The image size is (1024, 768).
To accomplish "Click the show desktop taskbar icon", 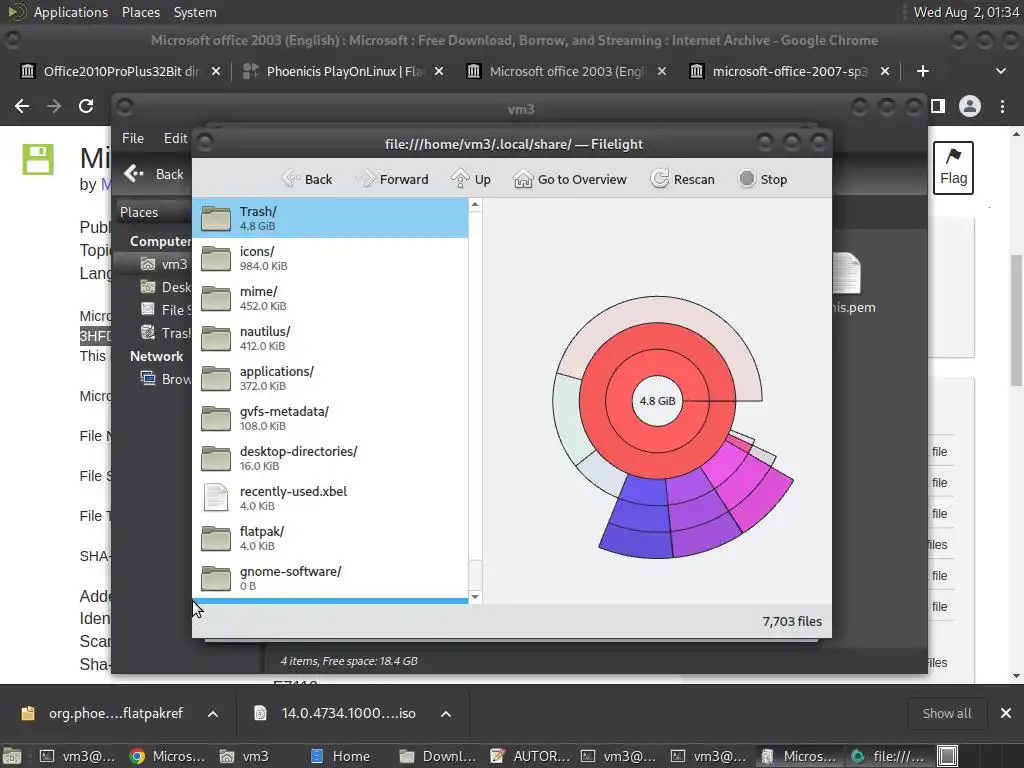I will tap(12, 756).
